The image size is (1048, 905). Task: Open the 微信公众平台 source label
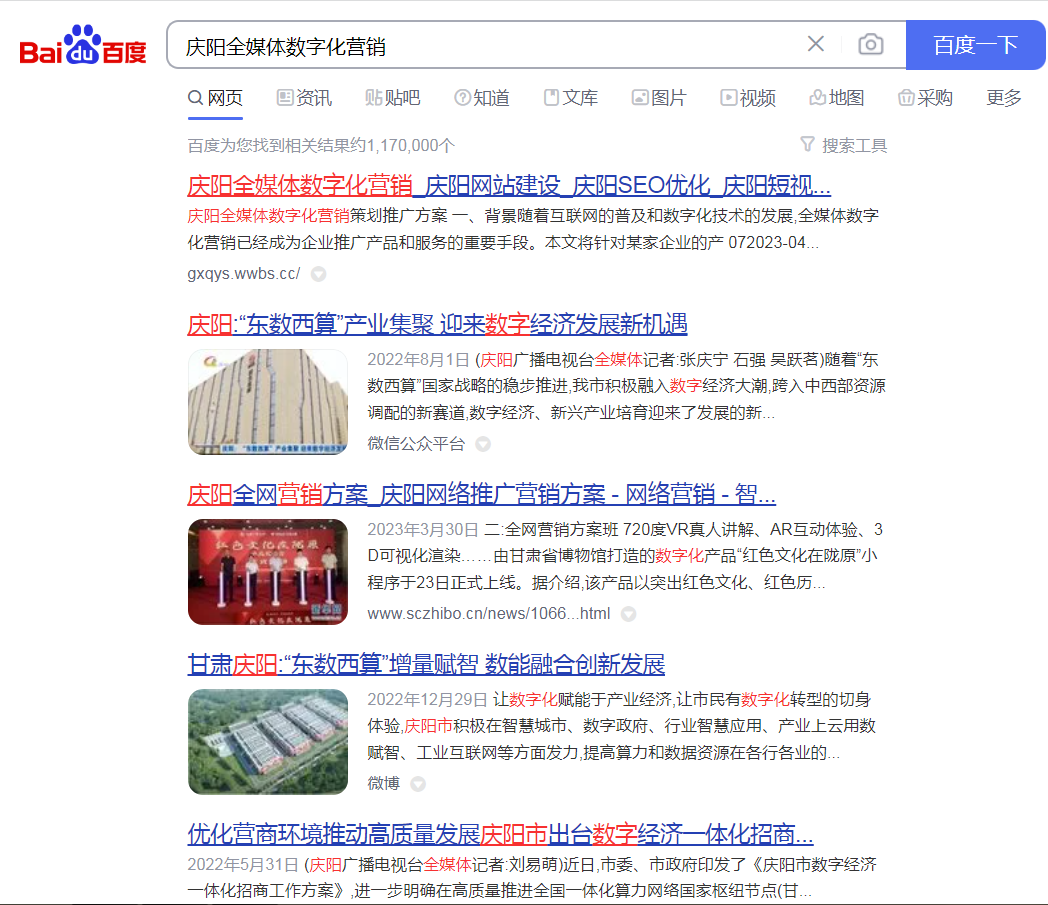[x=416, y=443]
